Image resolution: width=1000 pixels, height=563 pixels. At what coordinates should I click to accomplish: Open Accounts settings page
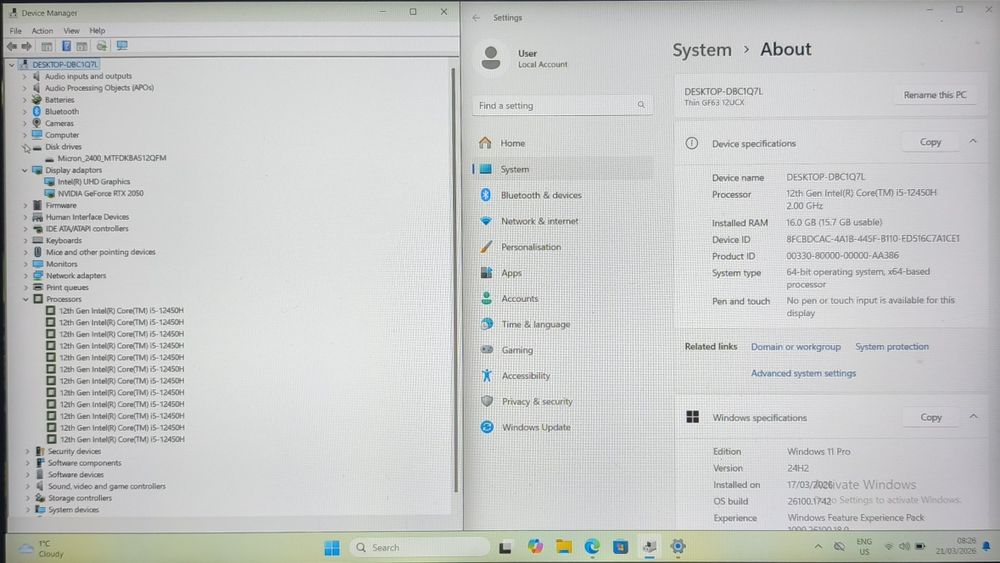click(562, 298)
